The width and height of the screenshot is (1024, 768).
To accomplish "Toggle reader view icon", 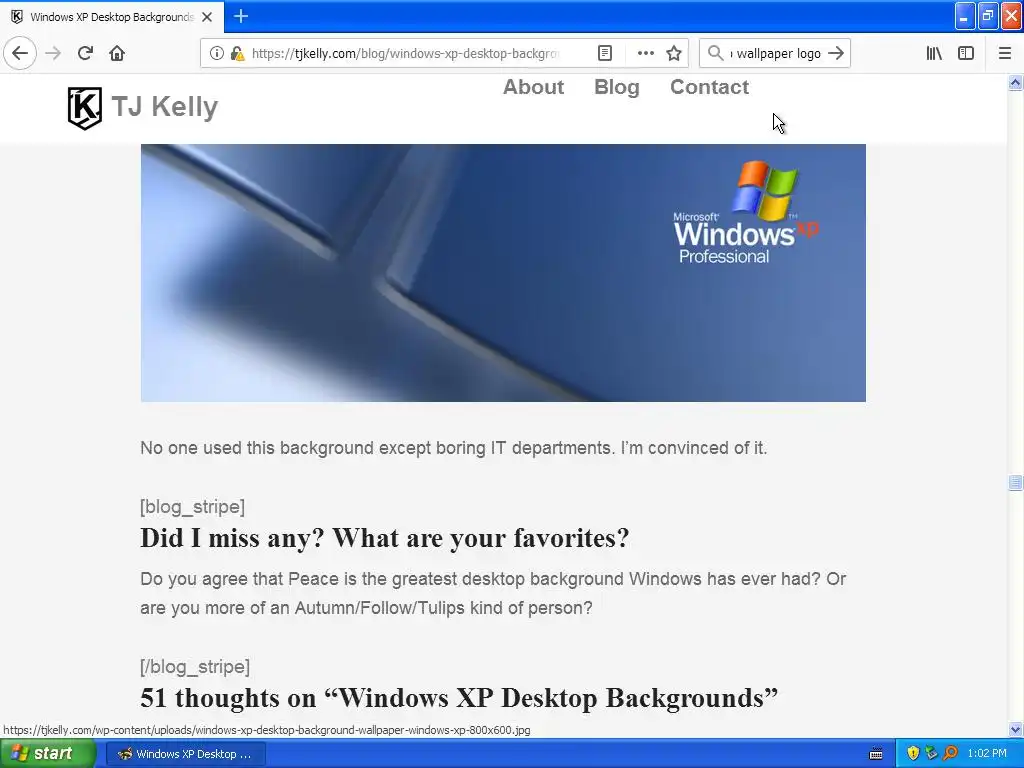I will pos(605,54).
